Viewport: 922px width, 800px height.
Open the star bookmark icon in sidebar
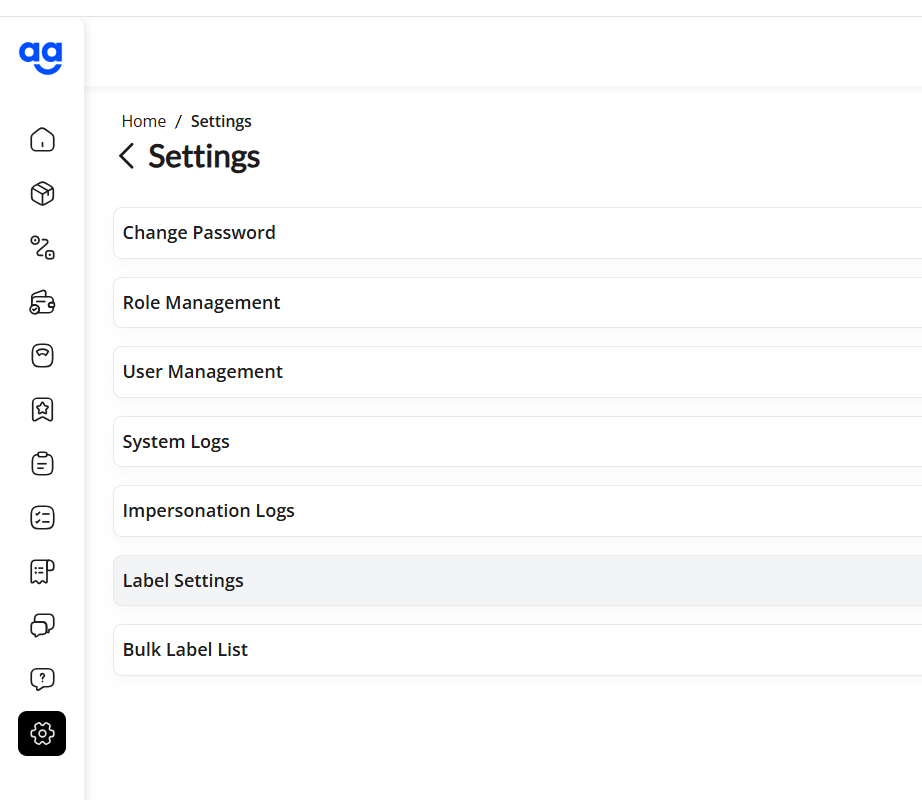(x=42, y=410)
